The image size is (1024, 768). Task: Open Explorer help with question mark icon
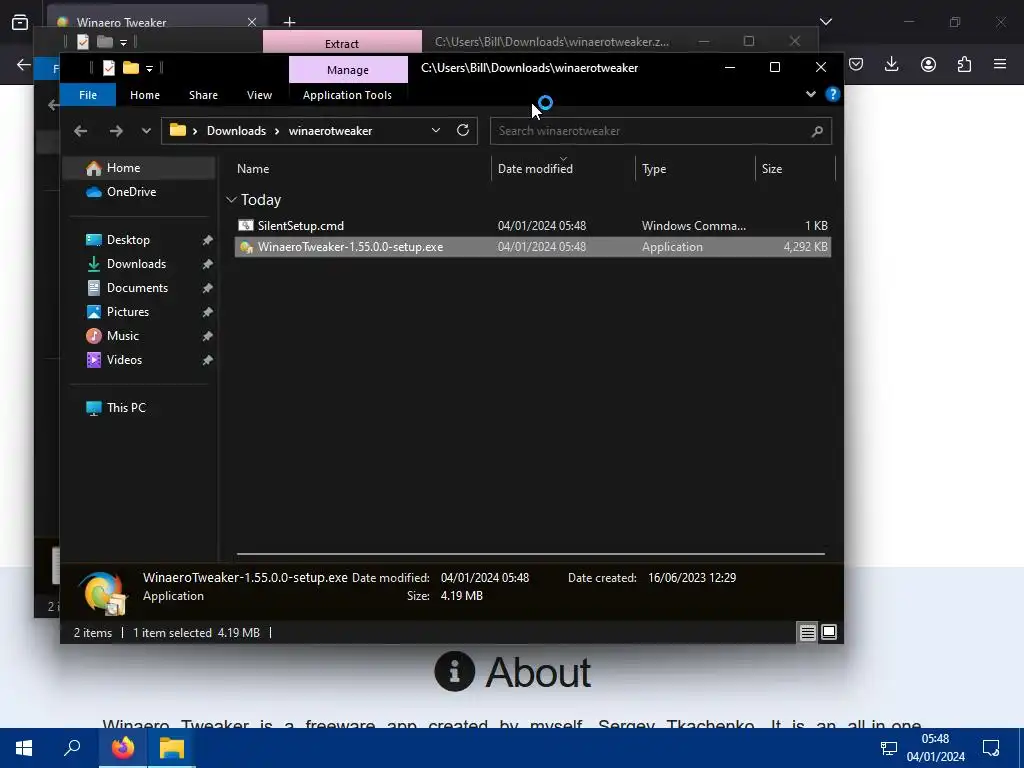tap(832, 94)
